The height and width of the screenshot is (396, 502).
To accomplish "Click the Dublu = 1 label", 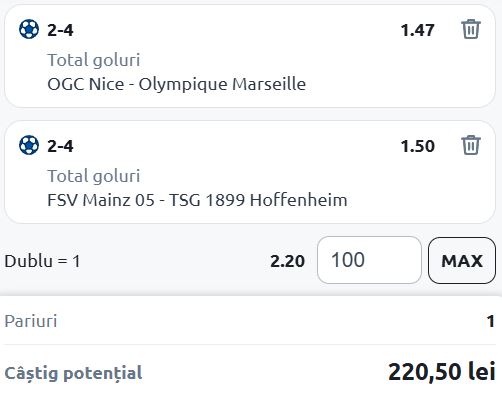I will click(42, 261).
